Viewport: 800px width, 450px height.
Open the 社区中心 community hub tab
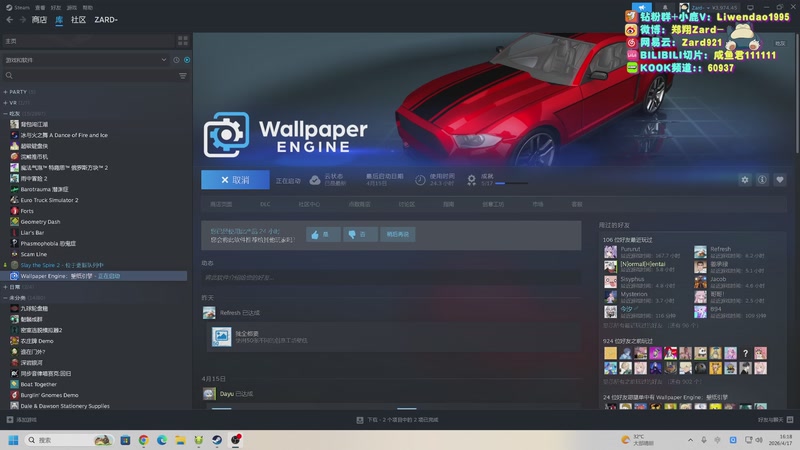tap(309, 204)
